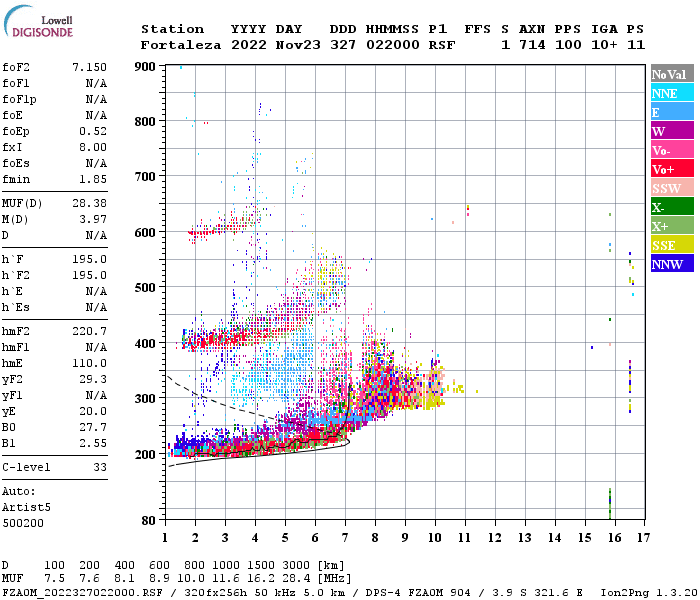
Task: Click the IGA value 10+
Action: [x=604, y=45]
